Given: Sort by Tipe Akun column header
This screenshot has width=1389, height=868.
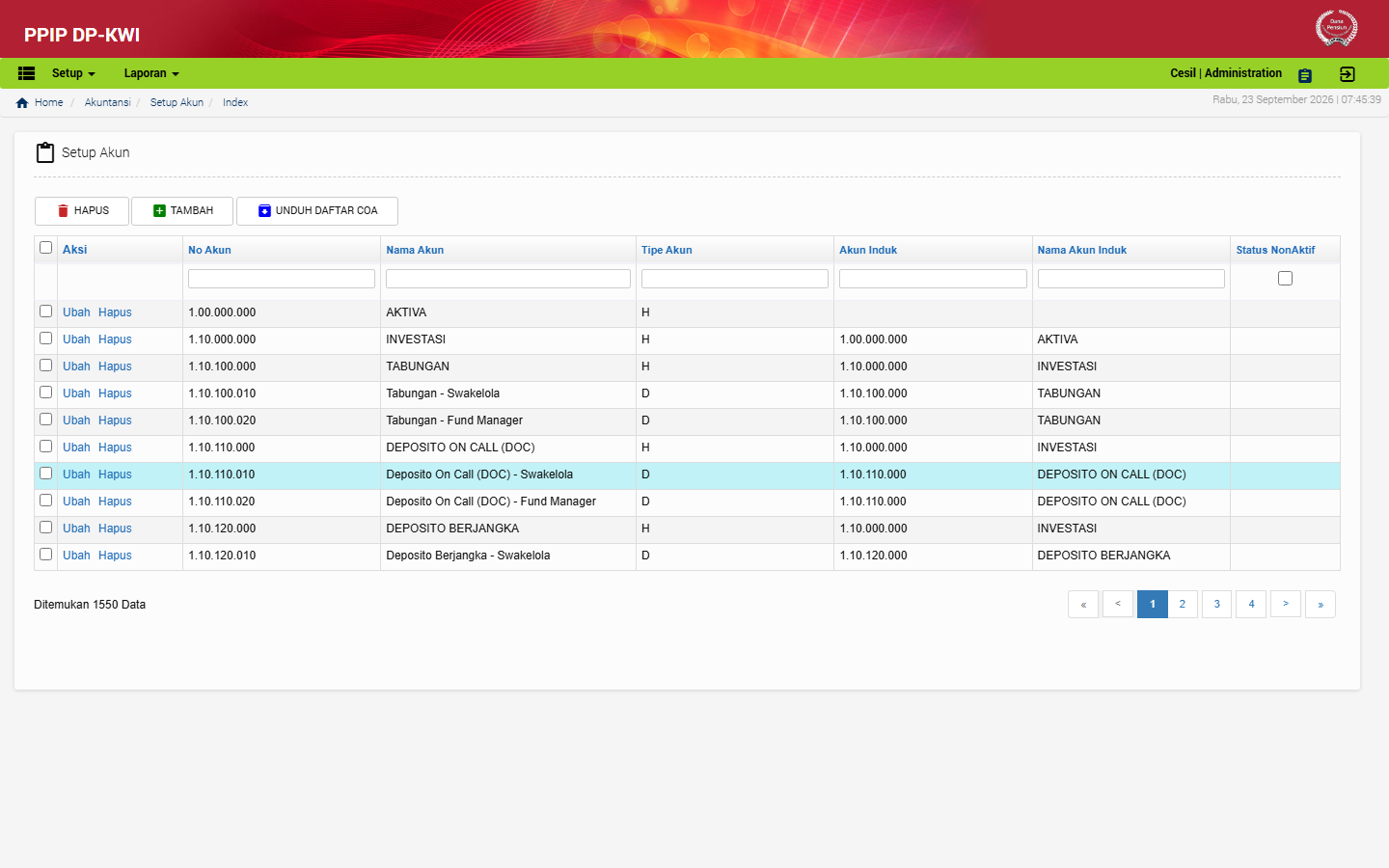Looking at the screenshot, I should [667, 250].
